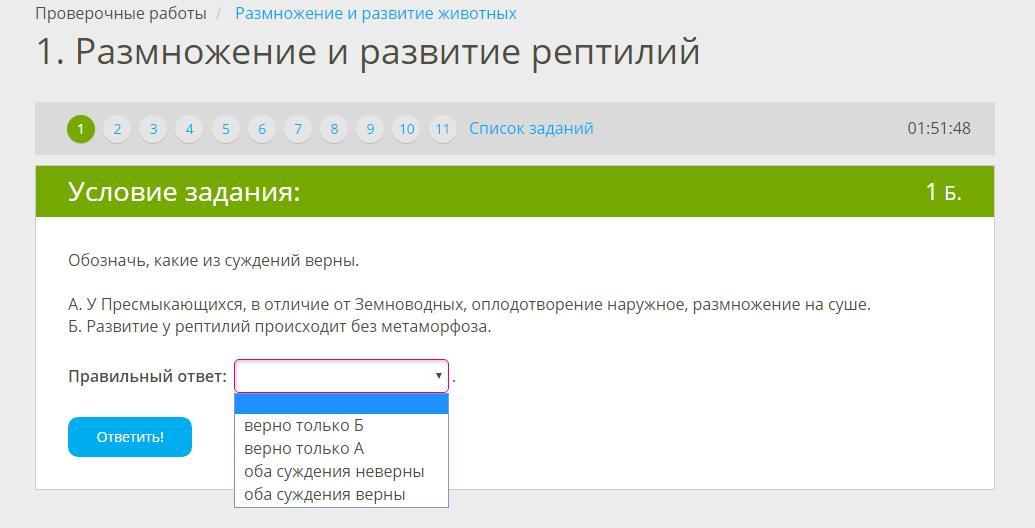1035x528 pixels.
Task: Click statement Б about метаморфоза
Action: (280, 327)
